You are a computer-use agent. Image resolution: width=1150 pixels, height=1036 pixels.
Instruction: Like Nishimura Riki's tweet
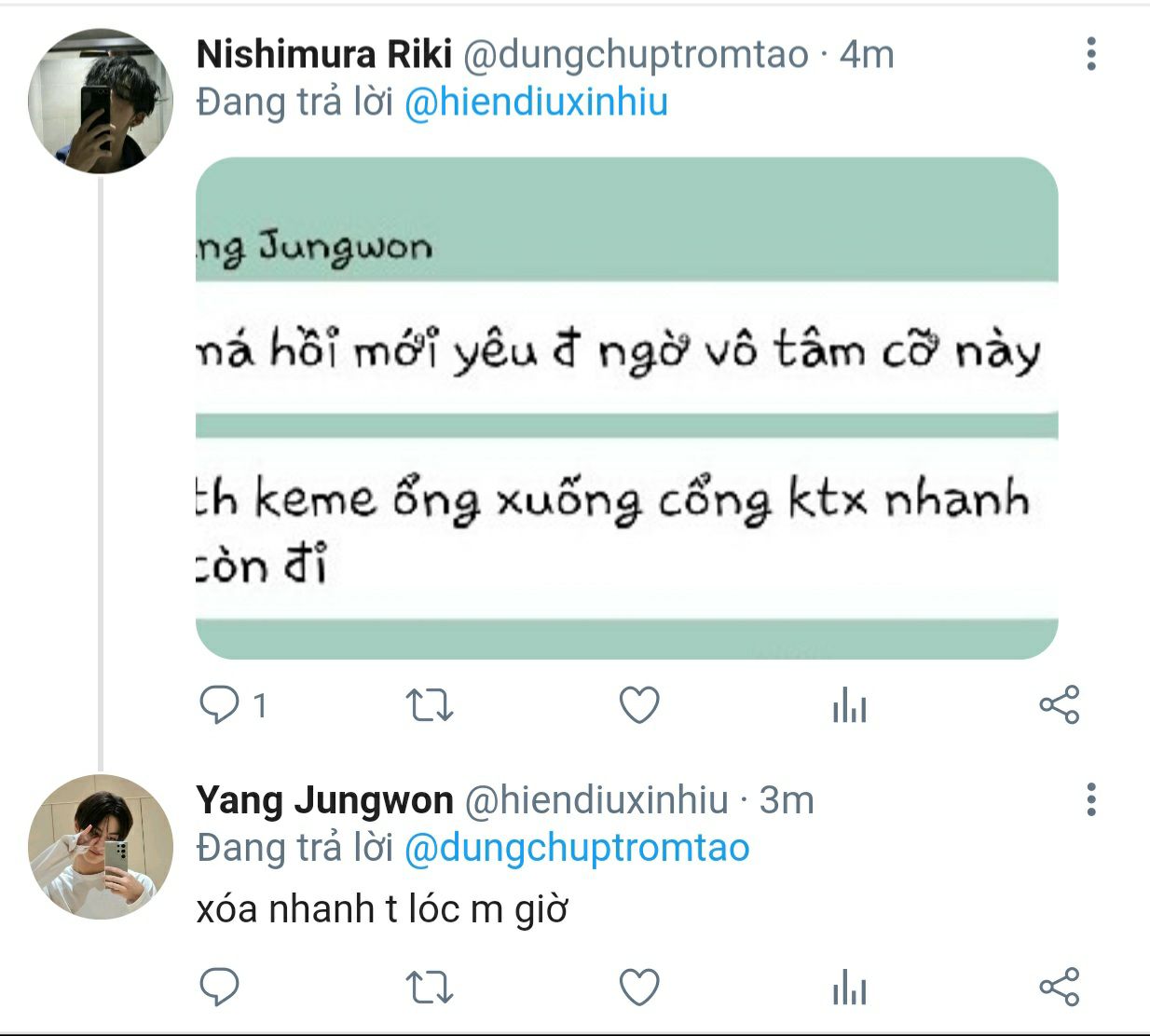[x=639, y=705]
